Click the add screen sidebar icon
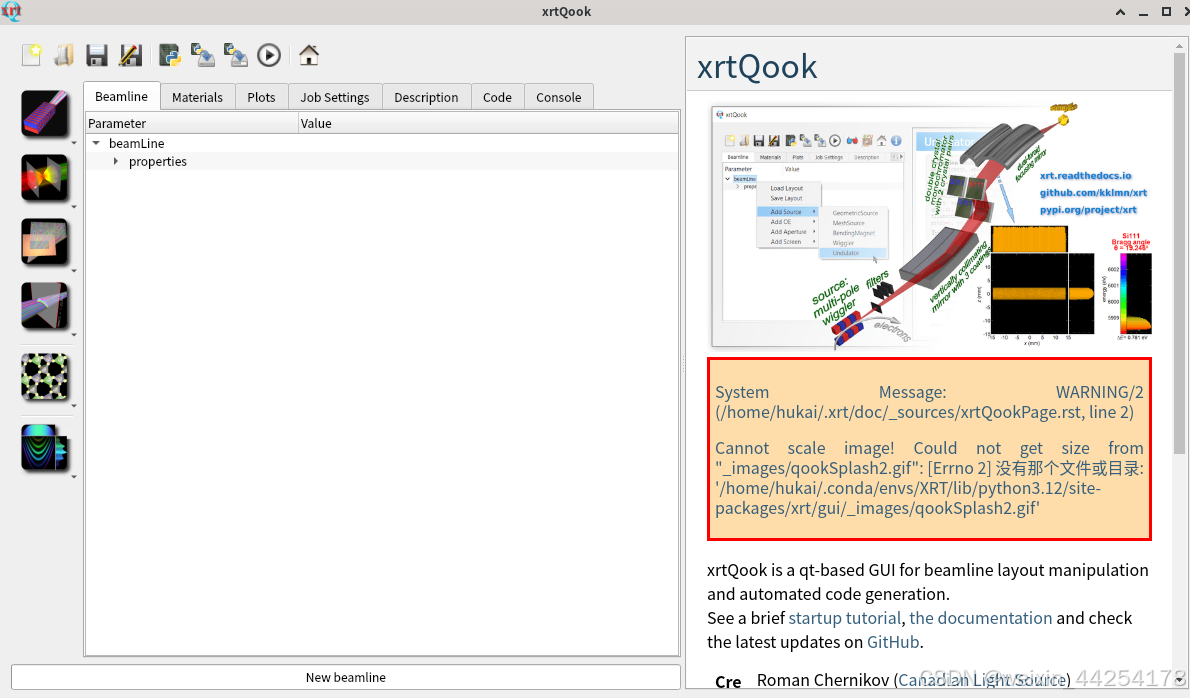 coord(45,306)
